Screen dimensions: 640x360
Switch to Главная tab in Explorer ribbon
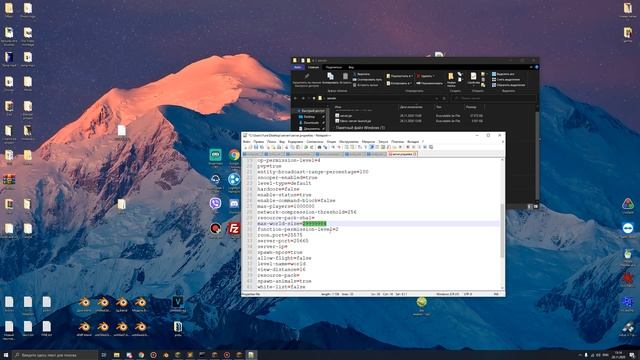(313, 67)
